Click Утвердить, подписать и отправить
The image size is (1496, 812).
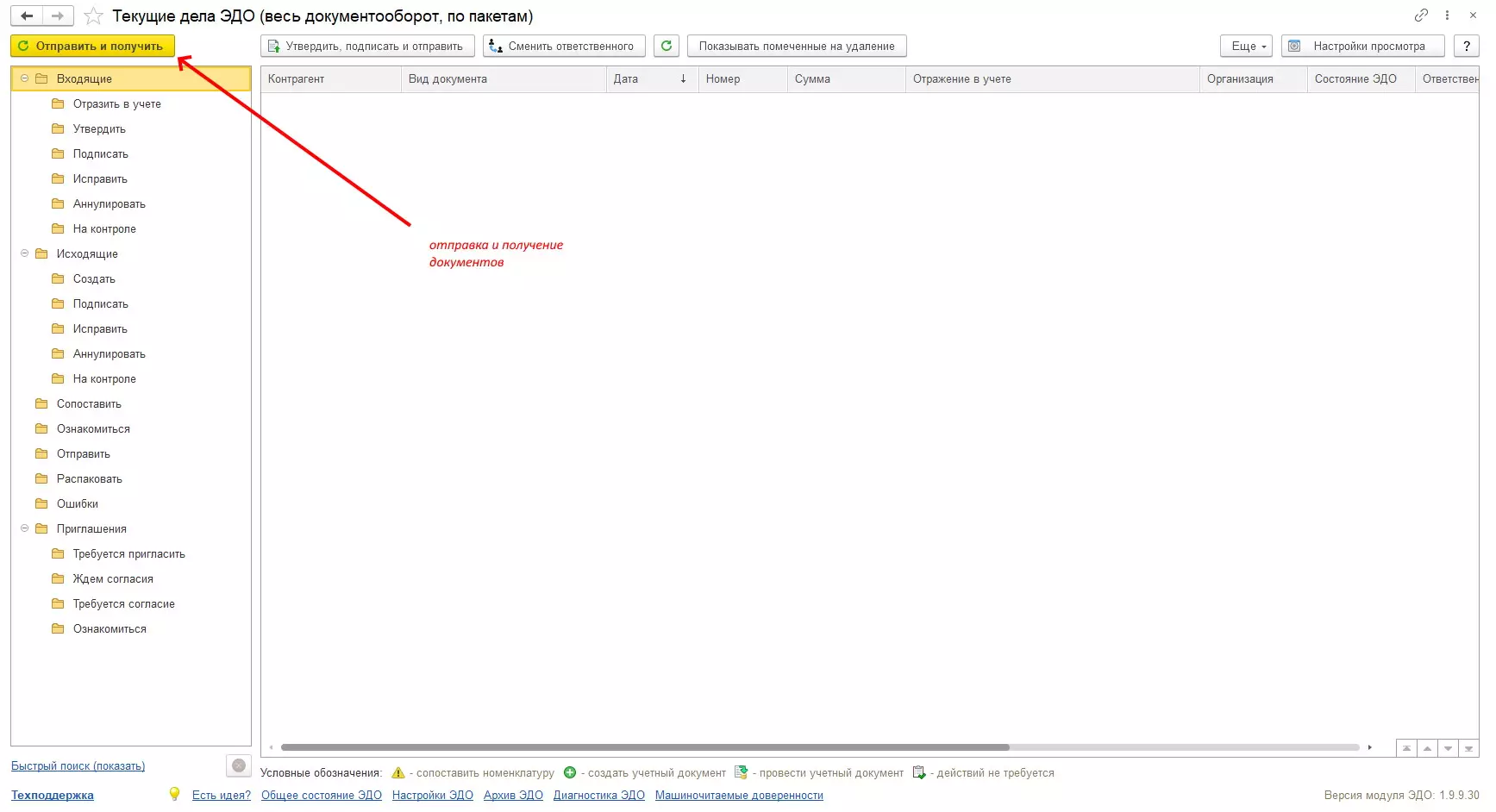coord(367,46)
